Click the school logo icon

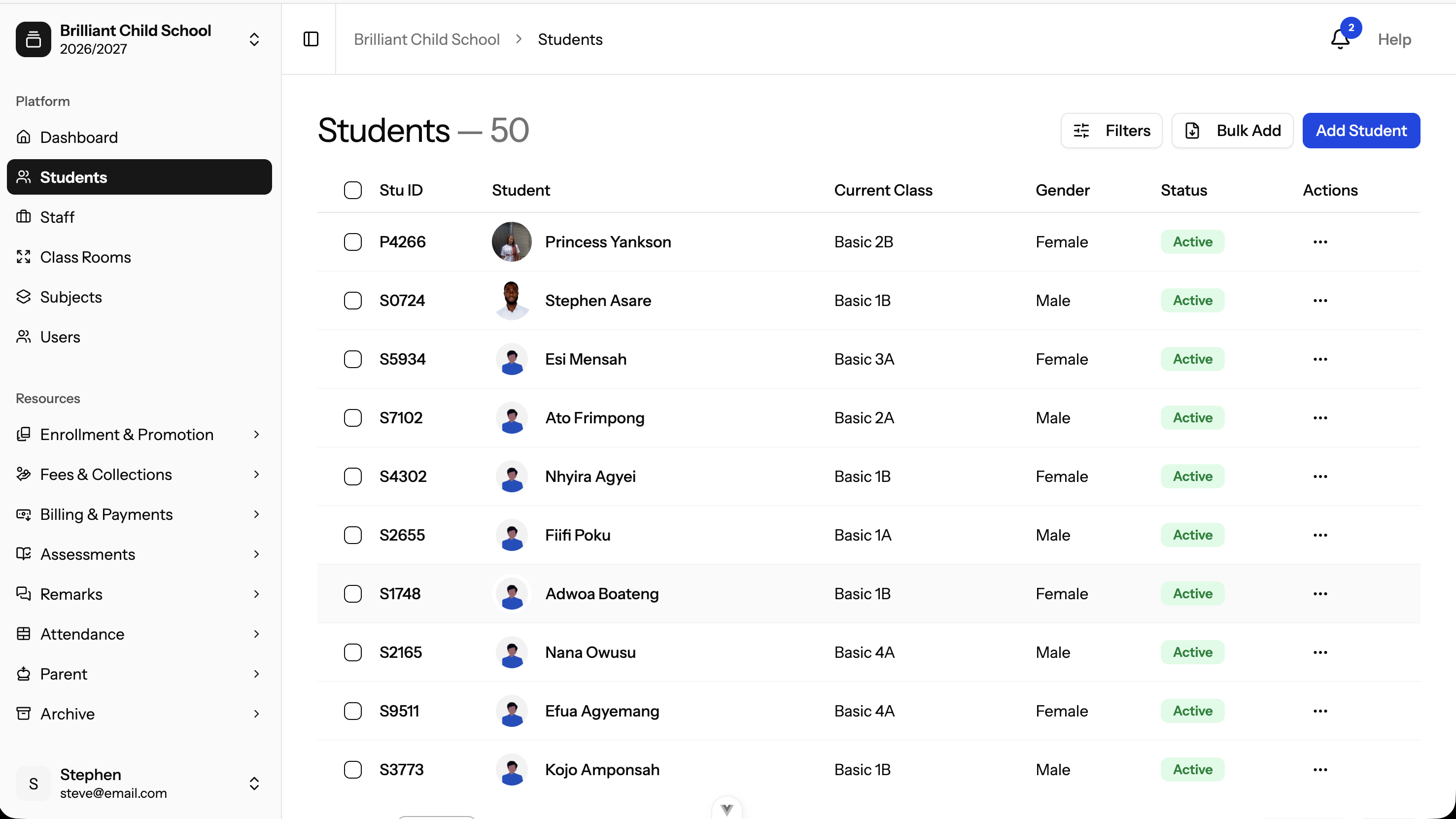tap(34, 39)
